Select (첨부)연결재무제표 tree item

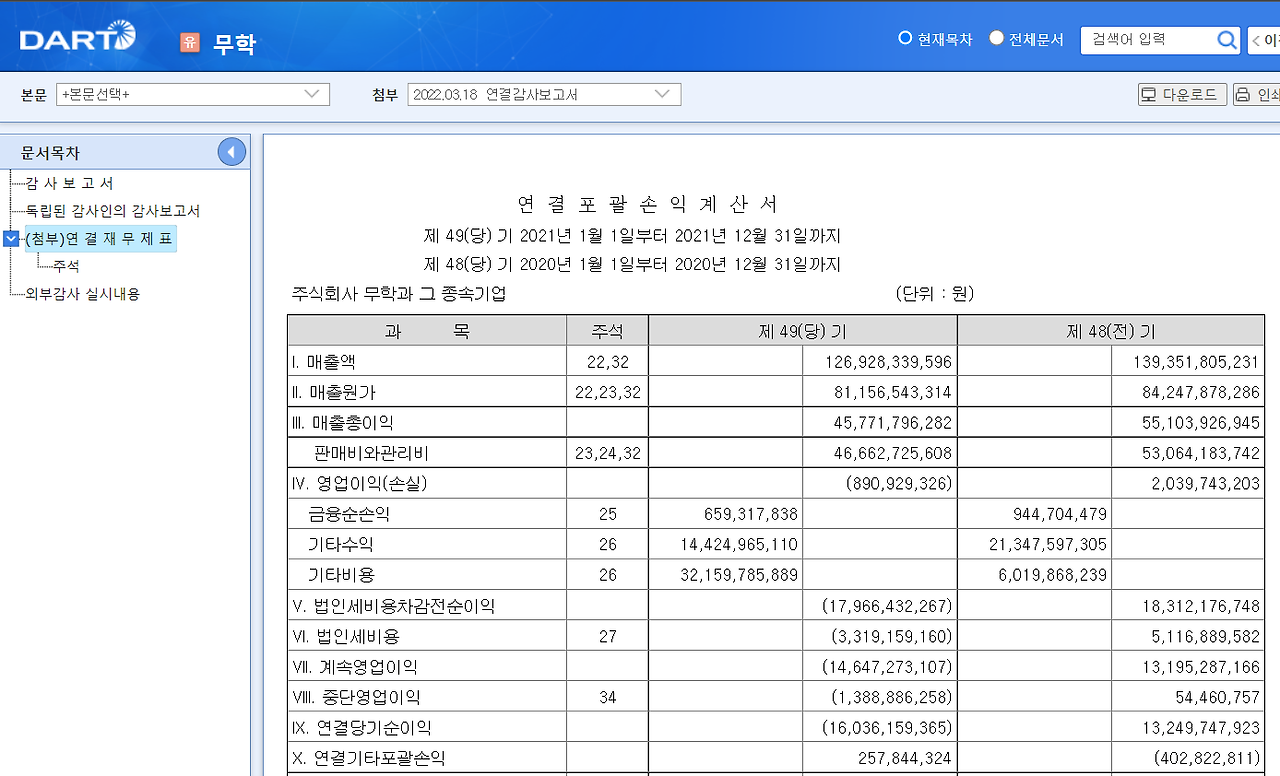(100, 239)
